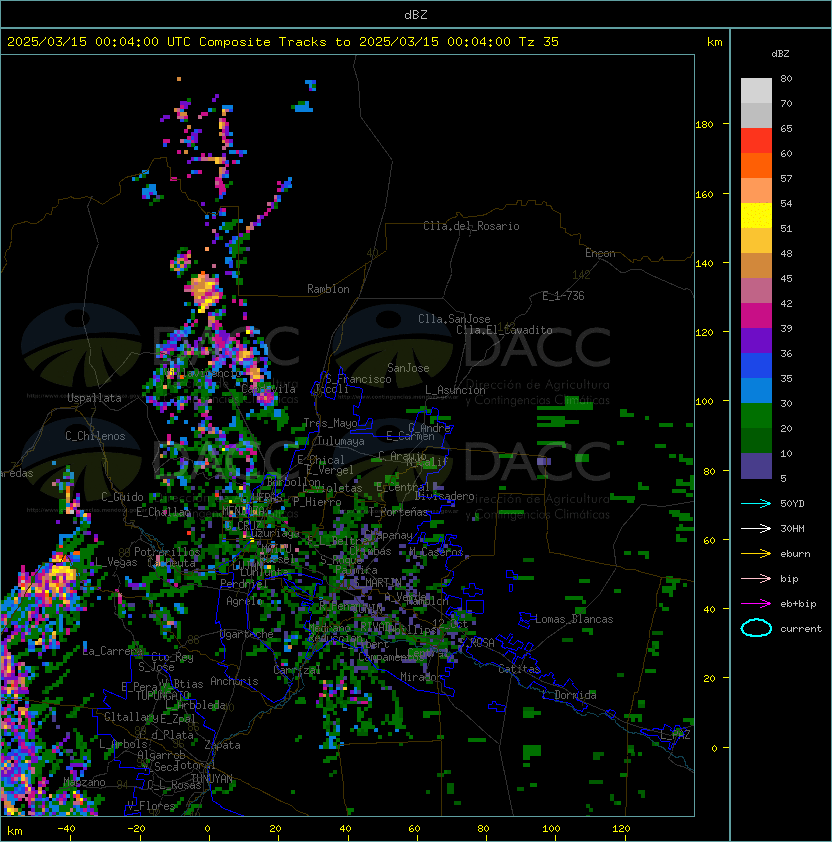This screenshot has height=842, width=832.
Task: Select the dark orange 57-60 dBZ swatch
Action: click(x=756, y=165)
